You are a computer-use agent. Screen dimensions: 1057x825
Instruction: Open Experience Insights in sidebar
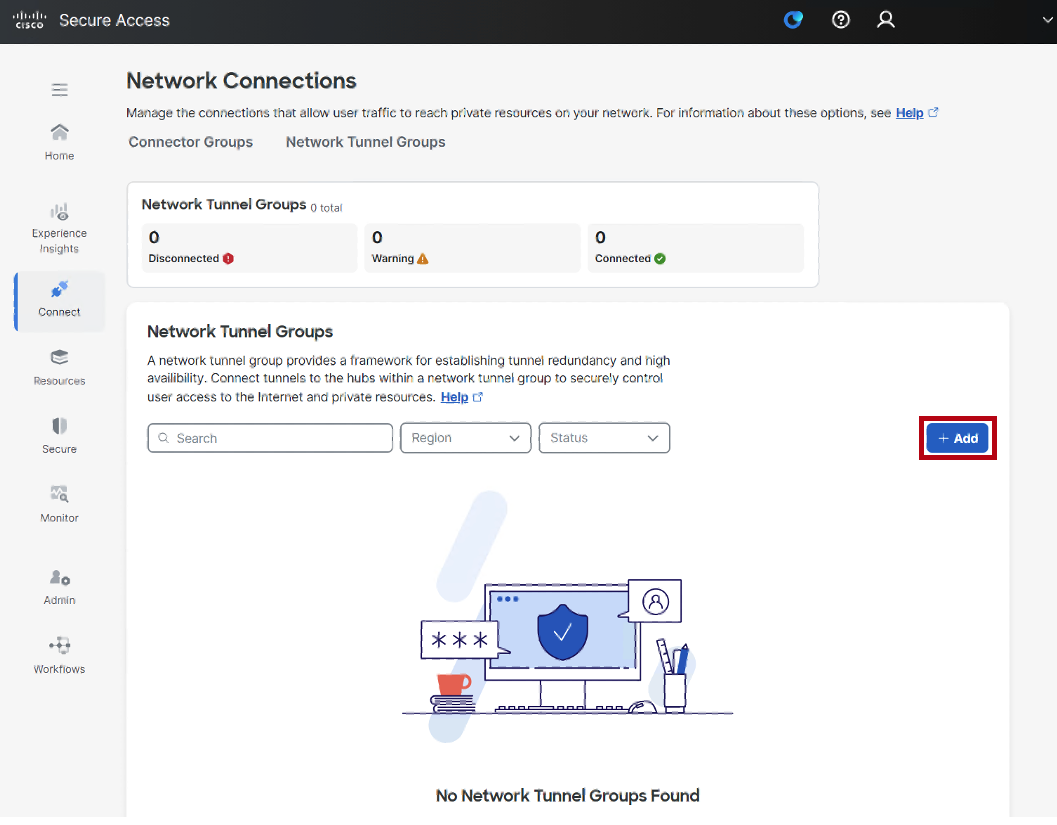[59, 228]
